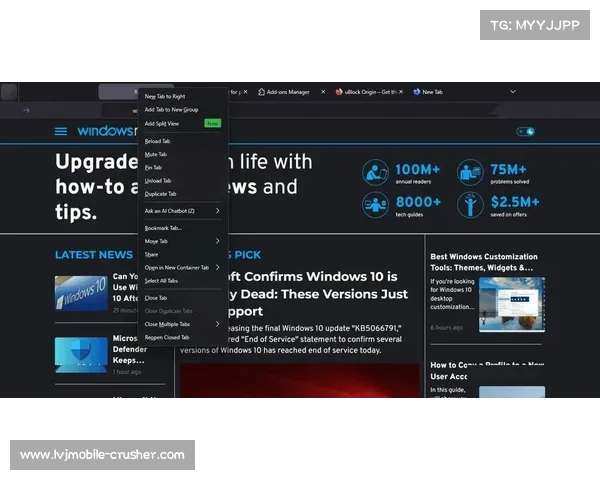Click the browser forward arrow
Screen dimensions: 600x480
(x=26, y=110)
